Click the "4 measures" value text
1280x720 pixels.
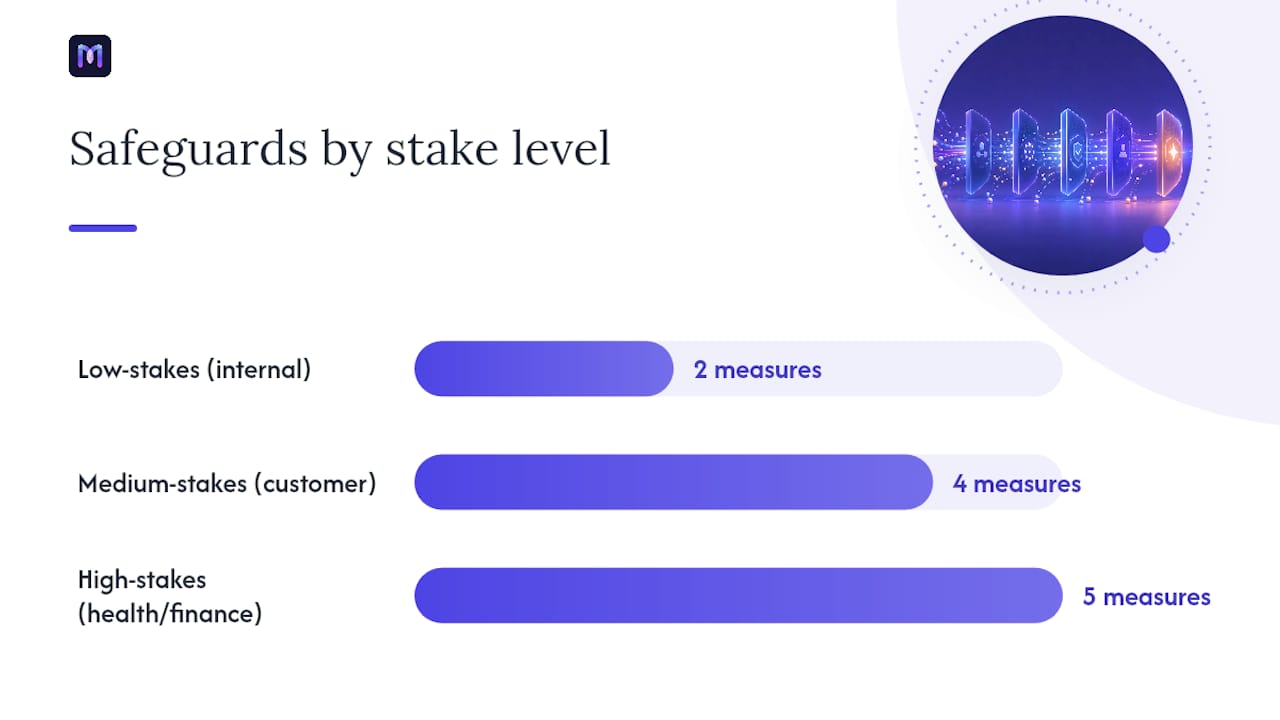(1017, 484)
